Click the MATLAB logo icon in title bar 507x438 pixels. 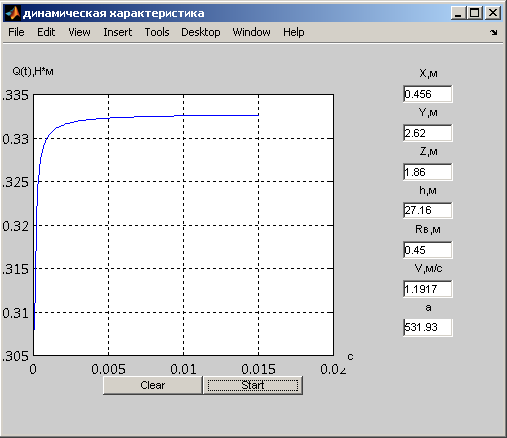point(13,13)
